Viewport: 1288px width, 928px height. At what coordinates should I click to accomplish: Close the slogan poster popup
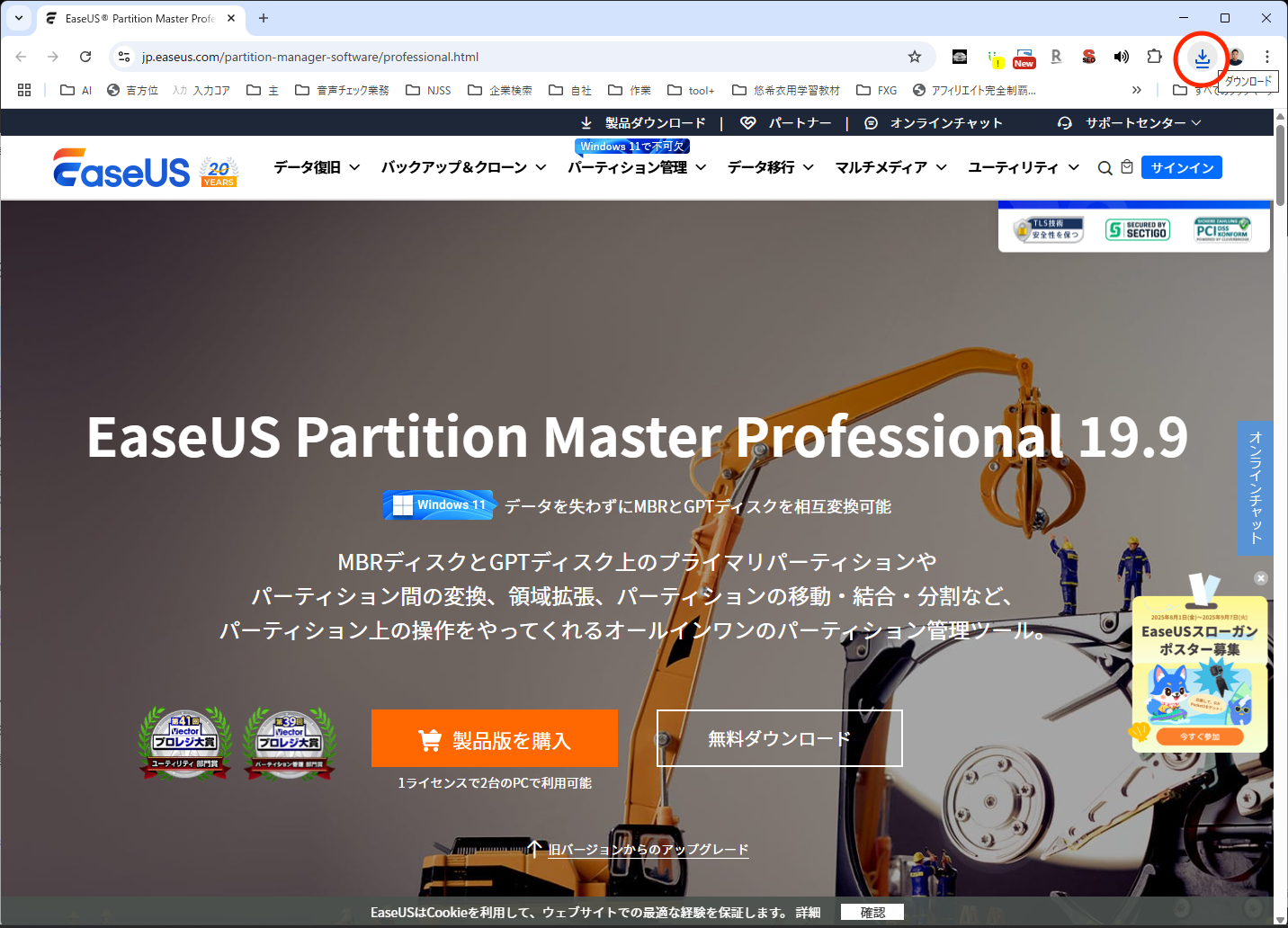tap(1261, 578)
